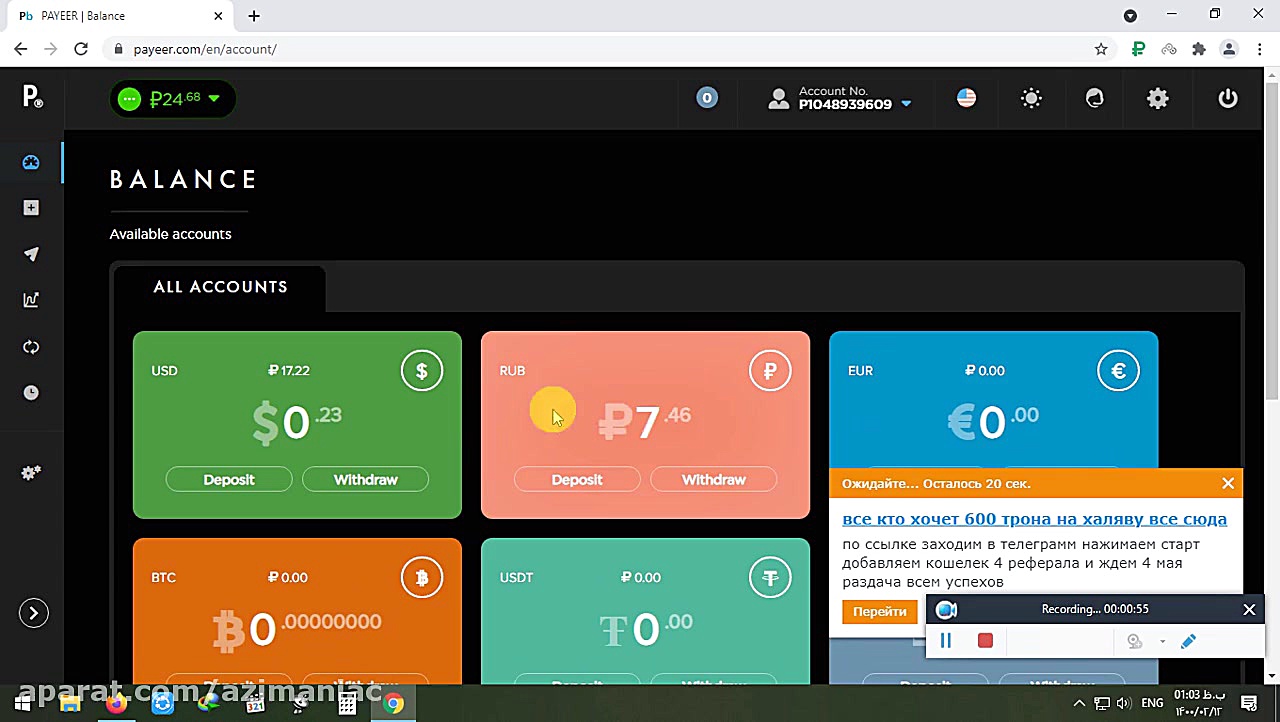Reload the Payeer page
This screenshot has width=1280, height=722.
coord(81,49)
